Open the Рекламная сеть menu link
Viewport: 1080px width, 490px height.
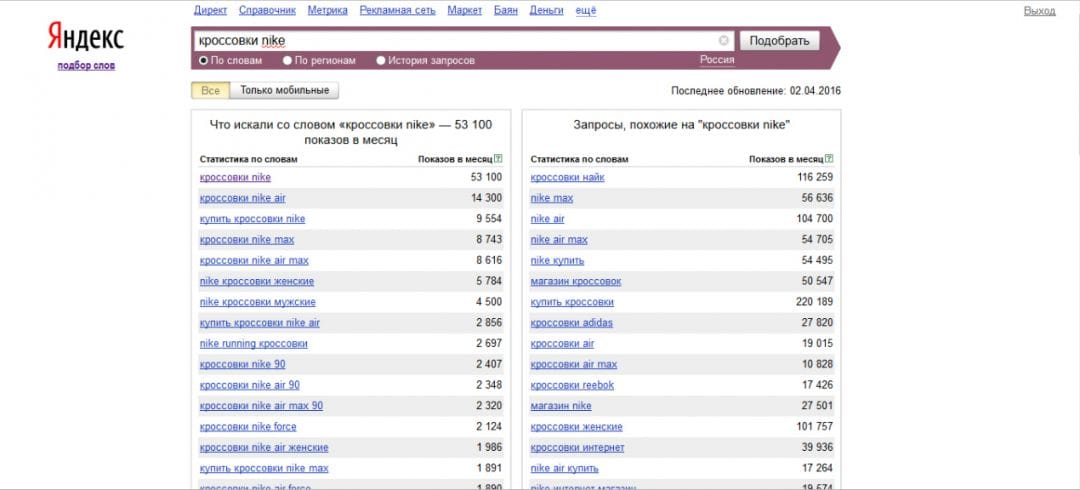[x=397, y=10]
